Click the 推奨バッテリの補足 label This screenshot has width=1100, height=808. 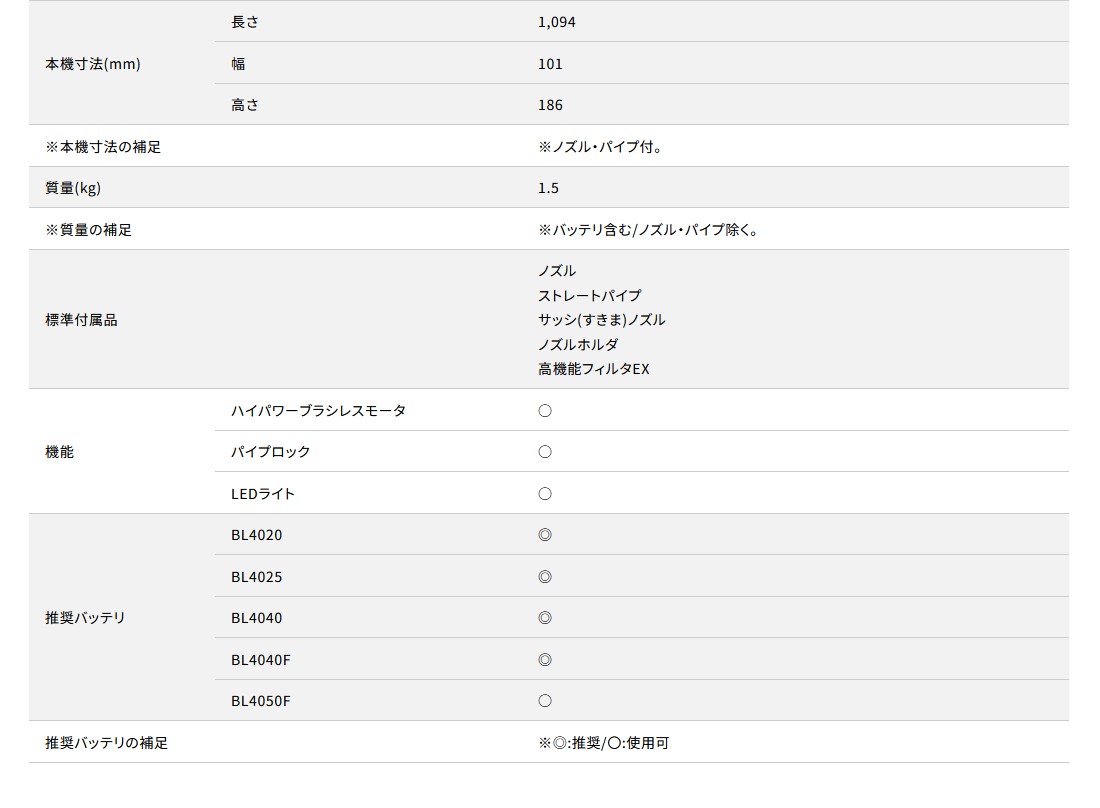pyautogui.click(x=107, y=743)
